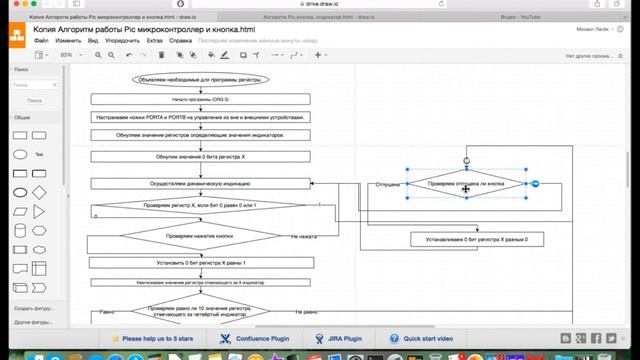Select the diamond shape in the palette
640x360 pixels.
point(39,193)
